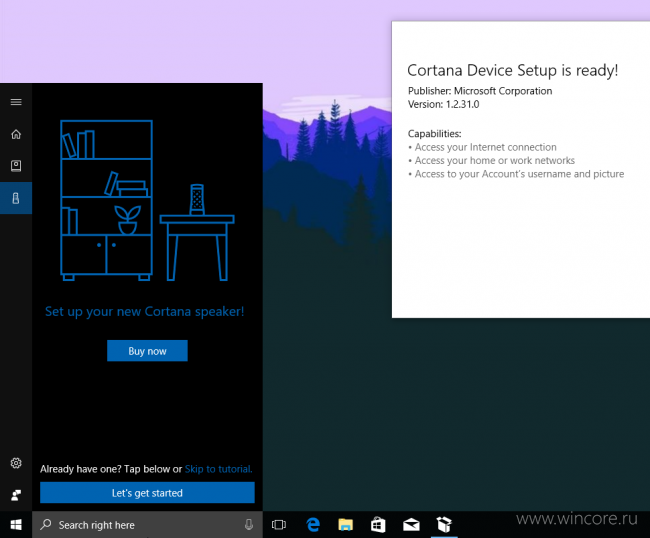Viewport: 650px width, 538px height.
Task: Click the Capabilities: label in installer
Action: coord(434,134)
